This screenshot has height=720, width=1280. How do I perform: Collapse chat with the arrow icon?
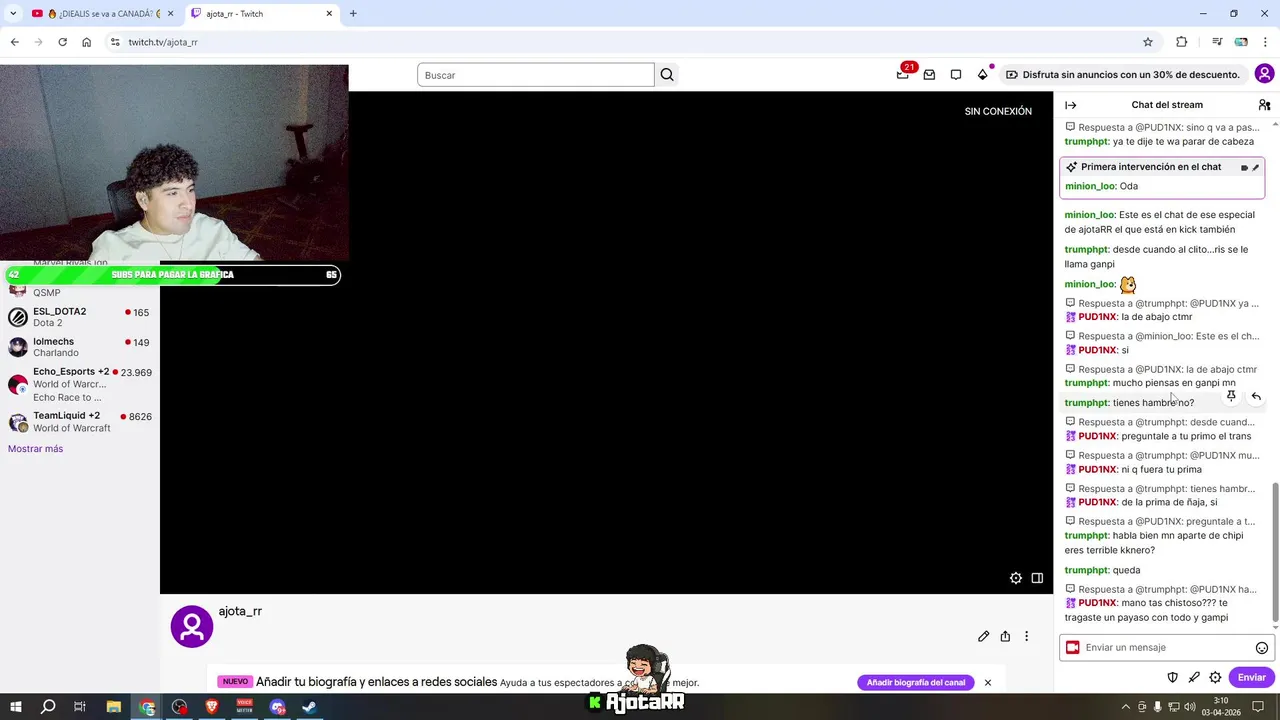point(1071,105)
